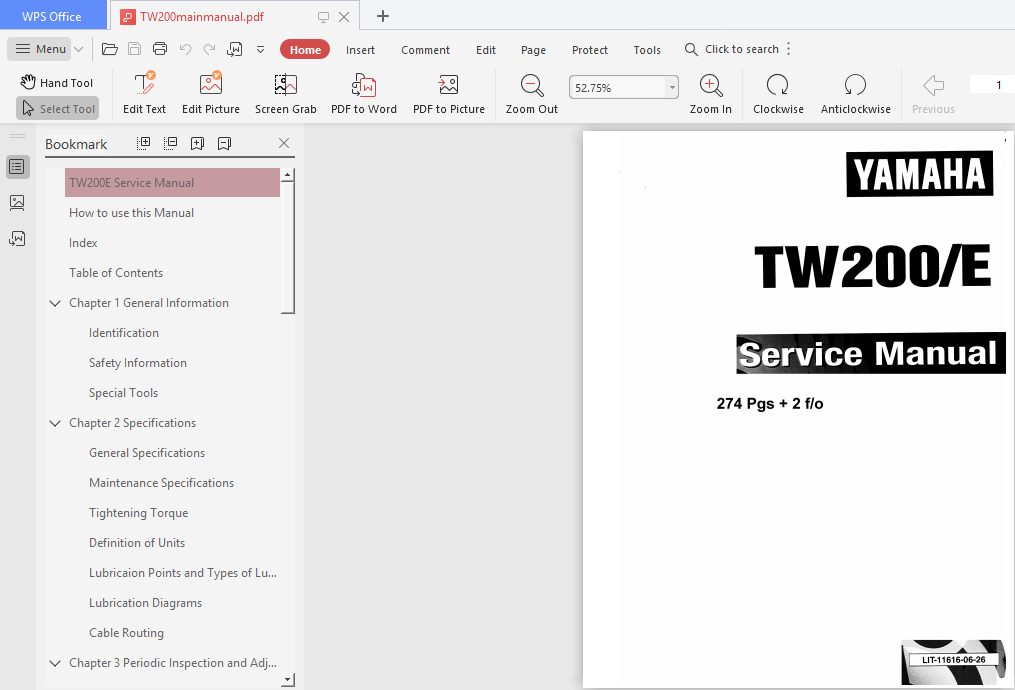Switch to the Edit tab
The width and height of the screenshot is (1015, 690).
[485, 50]
